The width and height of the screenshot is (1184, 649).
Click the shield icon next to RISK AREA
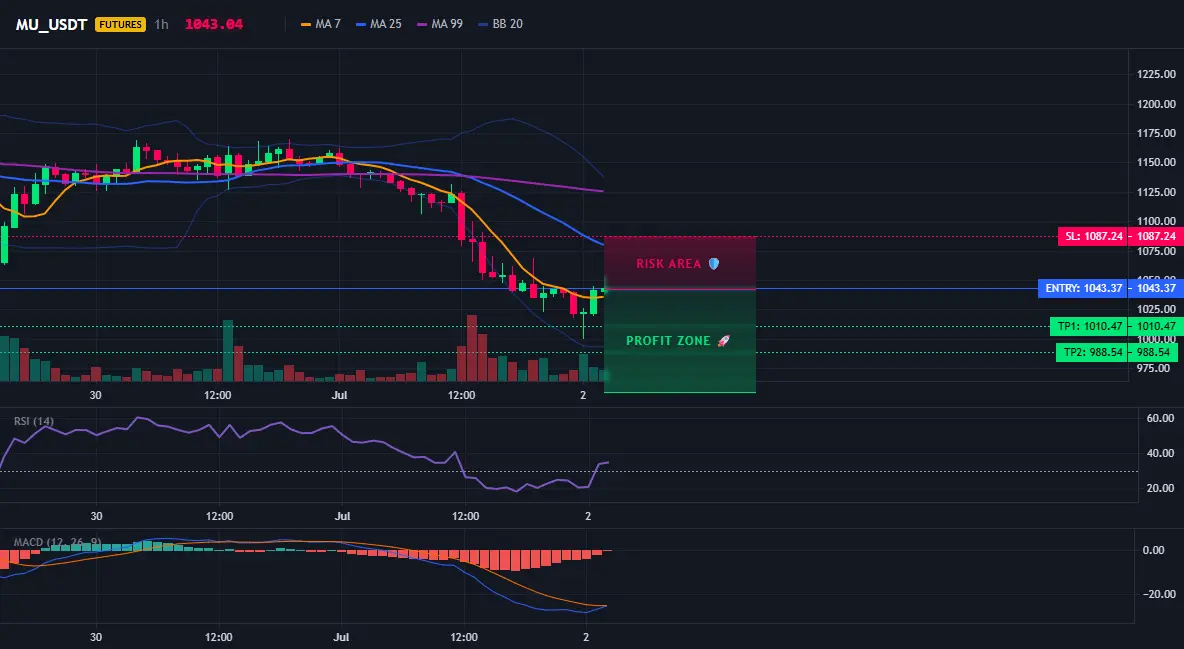click(714, 264)
